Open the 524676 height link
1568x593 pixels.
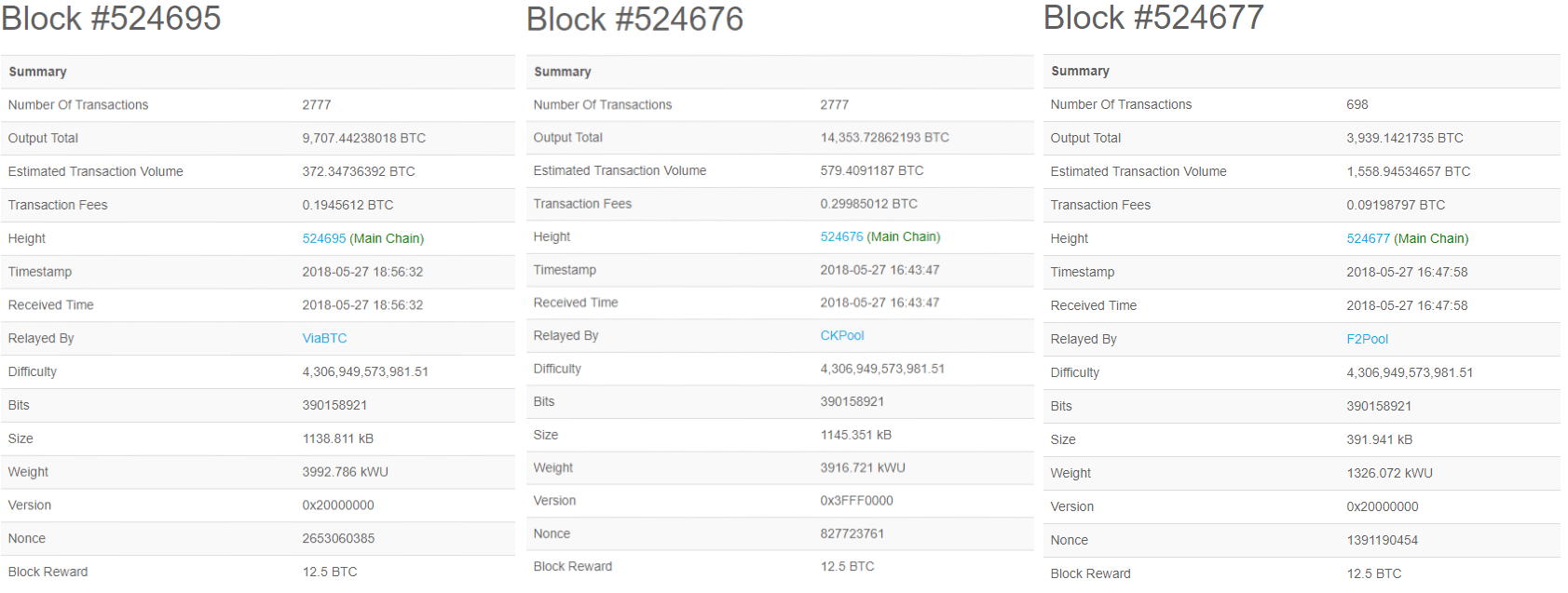(841, 236)
